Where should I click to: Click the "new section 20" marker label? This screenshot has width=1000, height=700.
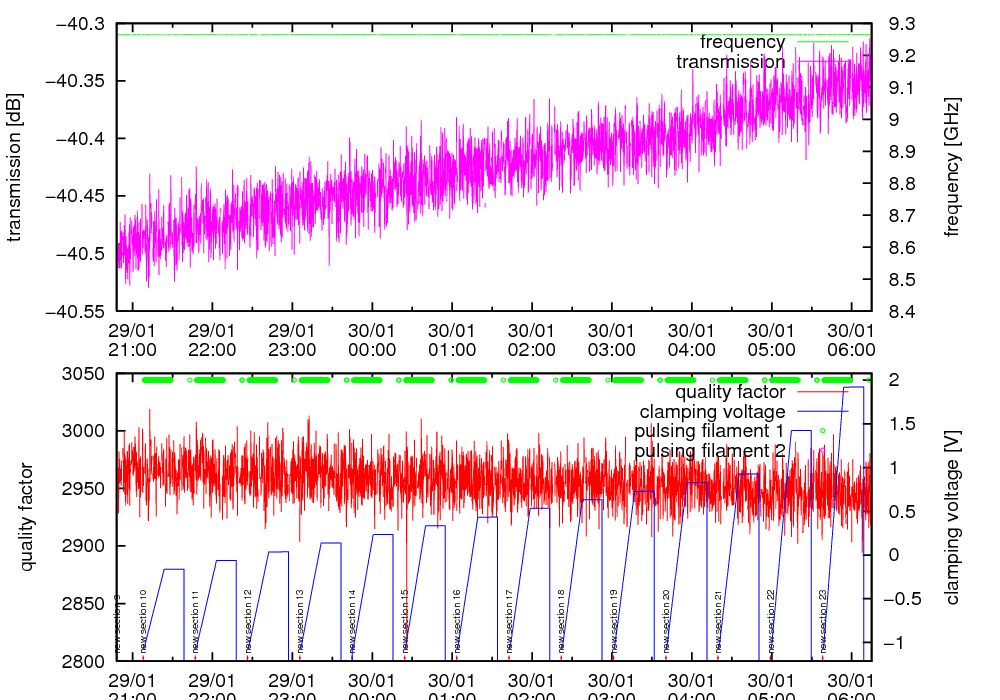[666, 621]
